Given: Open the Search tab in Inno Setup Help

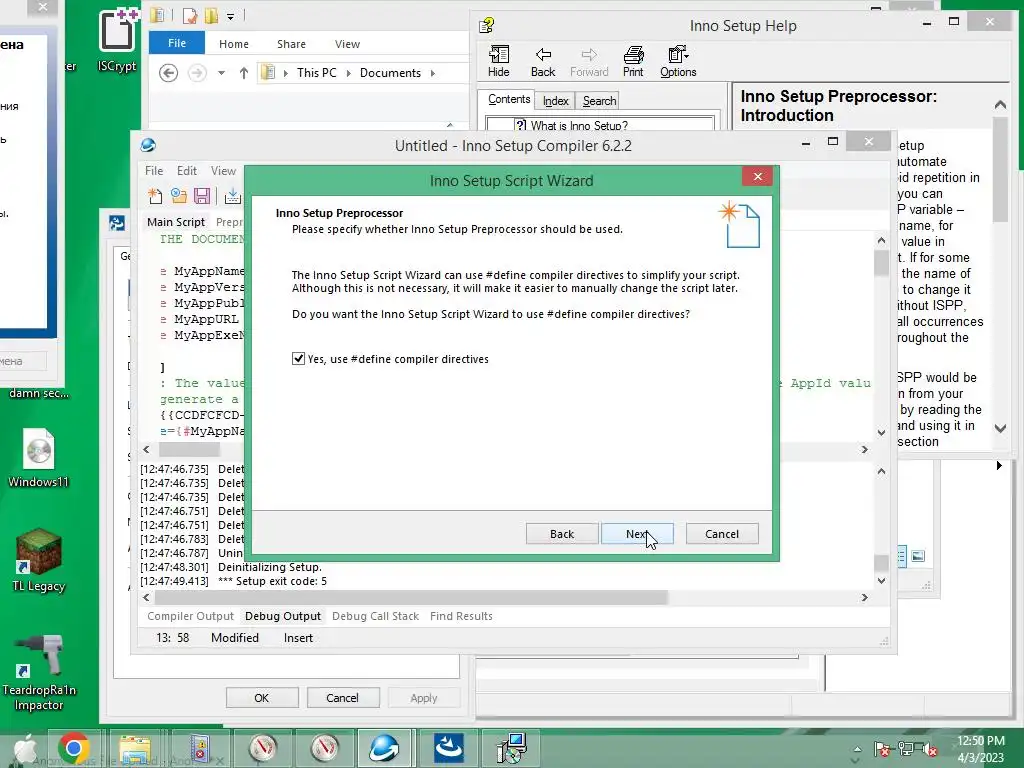Looking at the screenshot, I should coord(600,101).
